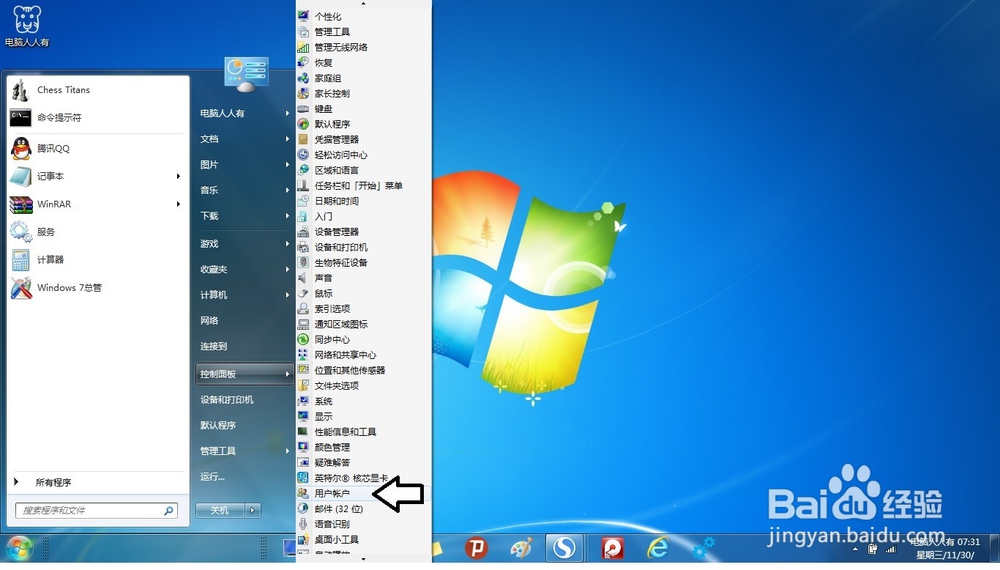
Task: Click the submenu scroll-down arrow at bottom
Action: pos(364,559)
